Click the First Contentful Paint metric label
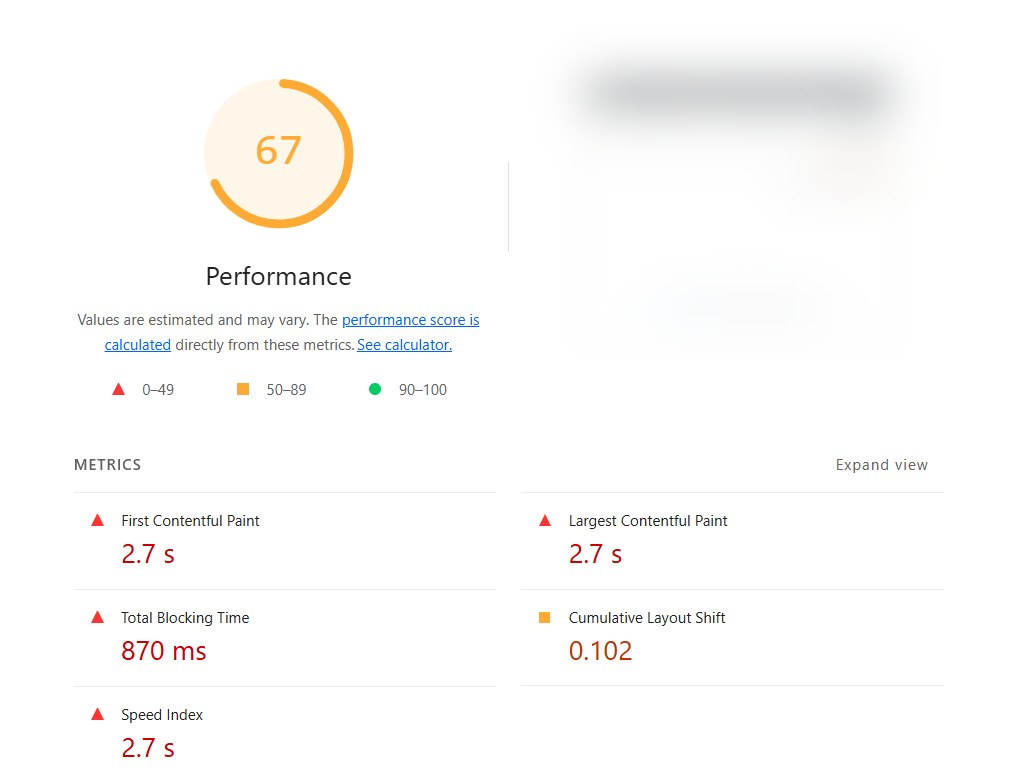1016x775 pixels. (x=190, y=521)
